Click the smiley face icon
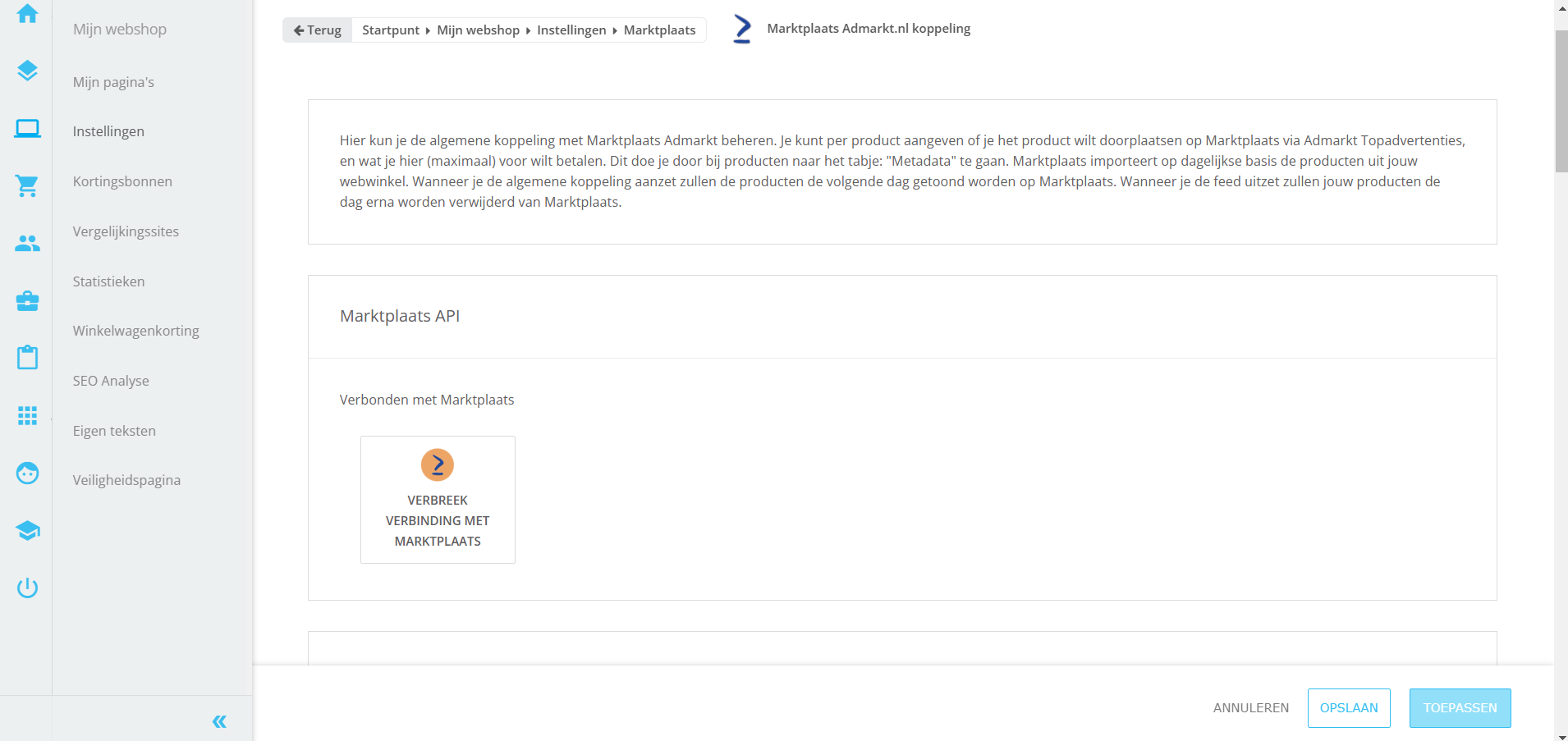The width and height of the screenshot is (1568, 741). (x=27, y=473)
